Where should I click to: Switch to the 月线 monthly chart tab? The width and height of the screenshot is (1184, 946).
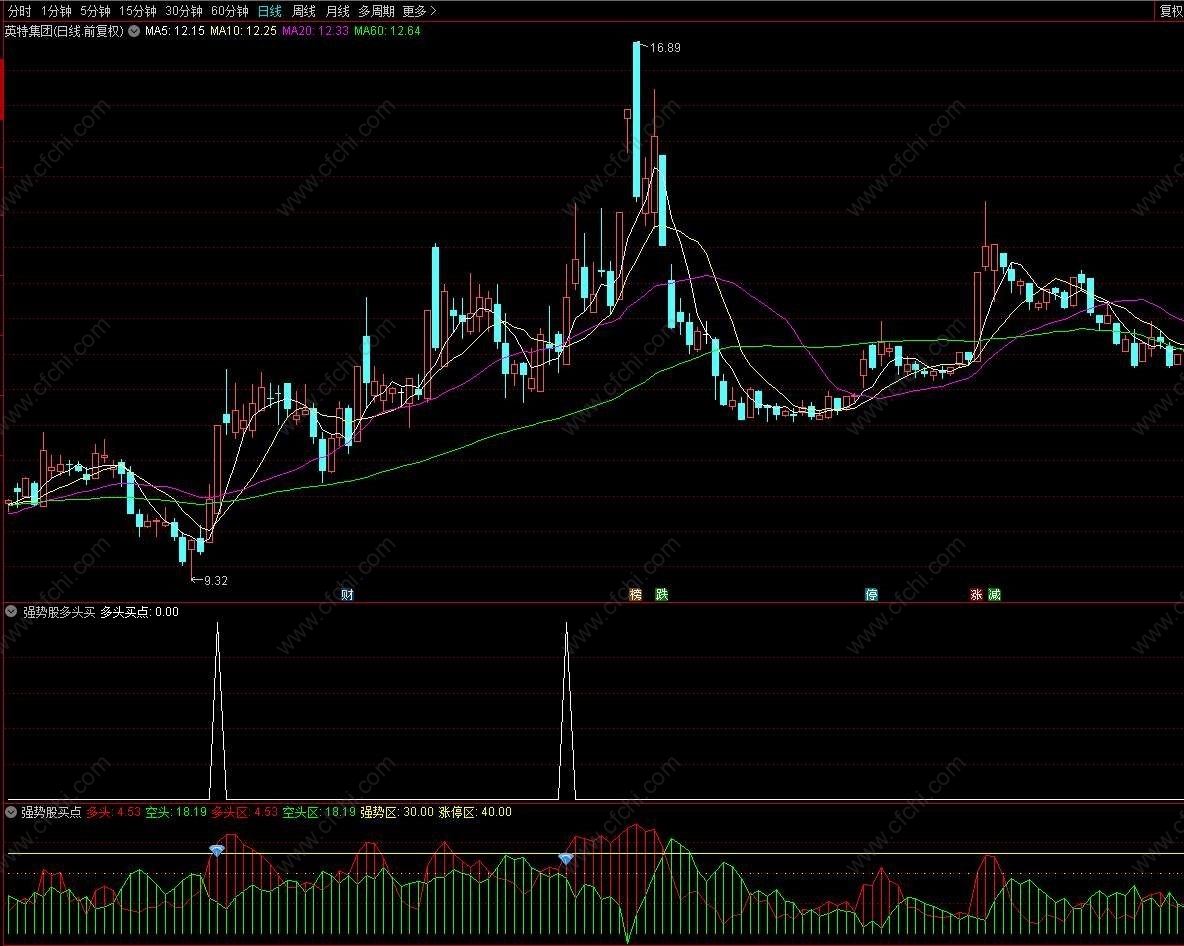[x=338, y=11]
